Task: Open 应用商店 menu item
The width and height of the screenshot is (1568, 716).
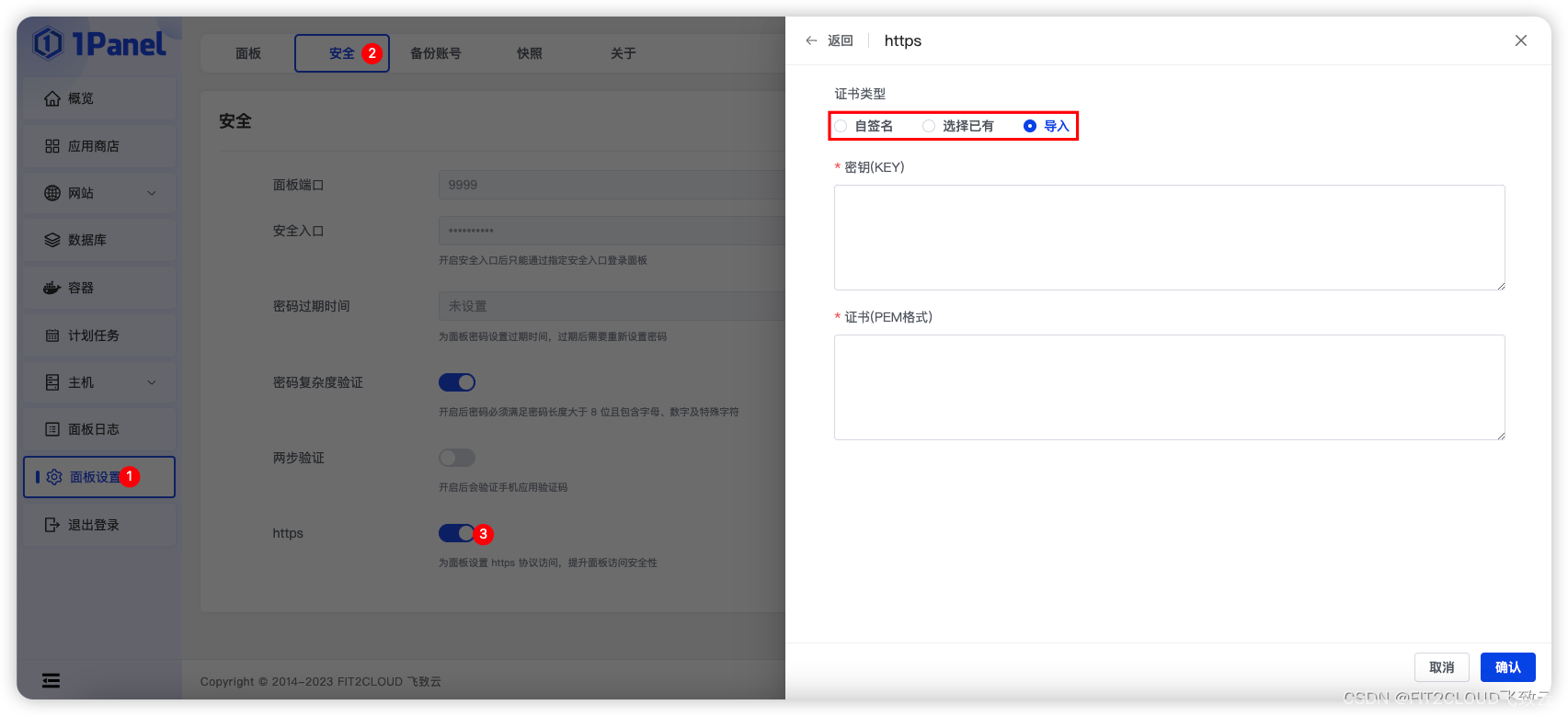Action: (x=99, y=146)
